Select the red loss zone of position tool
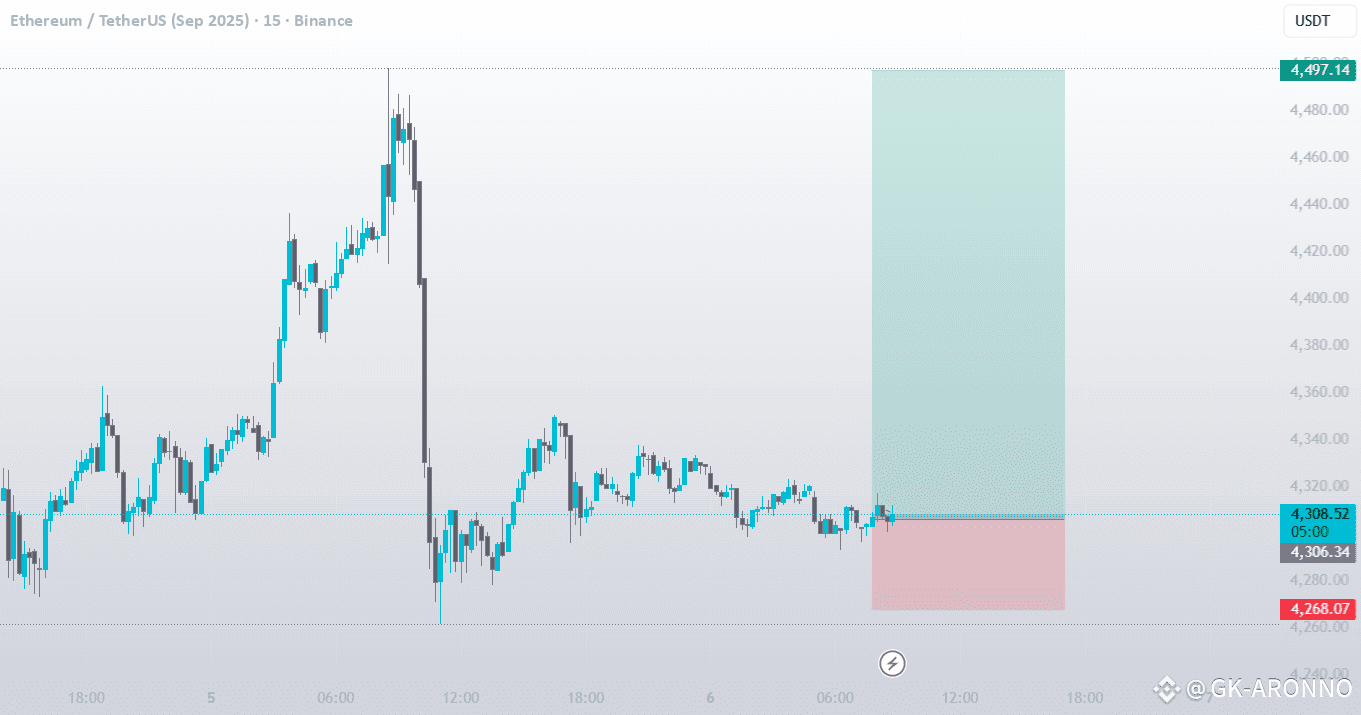The height and width of the screenshot is (715, 1361). pyautogui.click(x=968, y=564)
